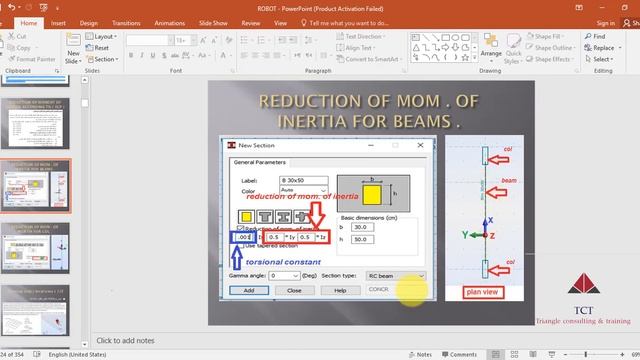Decrease the list indent level
The image size is (640, 360).
click(x=282, y=40)
